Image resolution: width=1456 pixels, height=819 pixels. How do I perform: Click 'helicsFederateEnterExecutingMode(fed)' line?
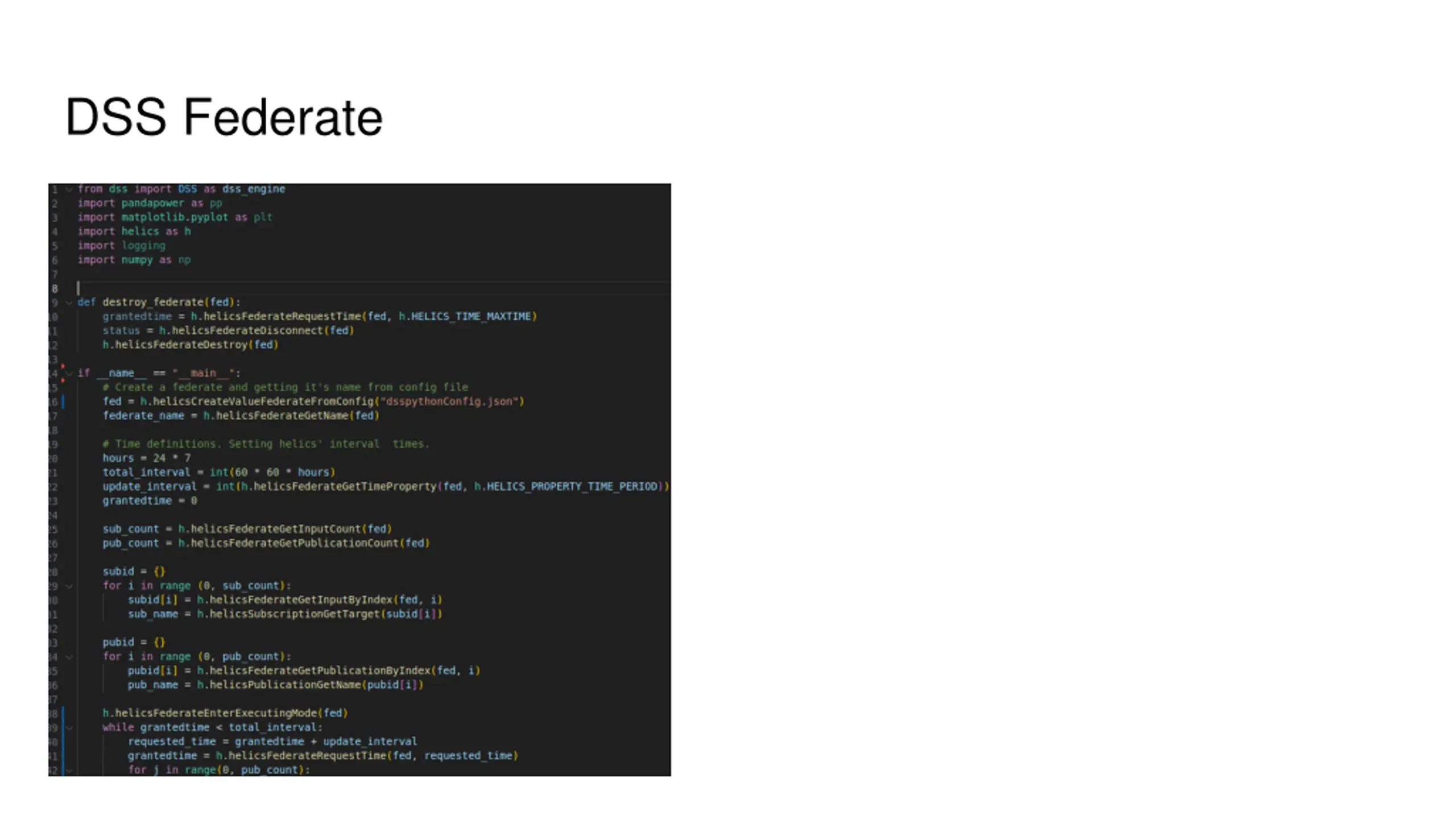pyautogui.click(x=225, y=713)
